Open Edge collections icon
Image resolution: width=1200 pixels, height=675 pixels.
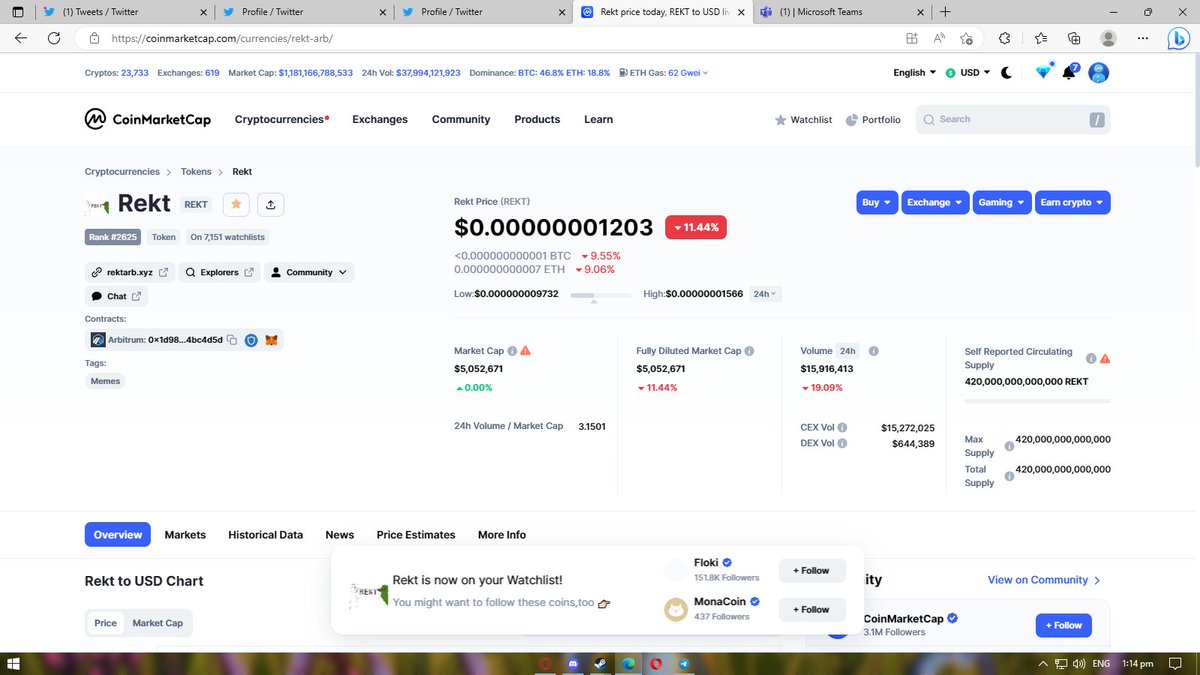click(1074, 38)
